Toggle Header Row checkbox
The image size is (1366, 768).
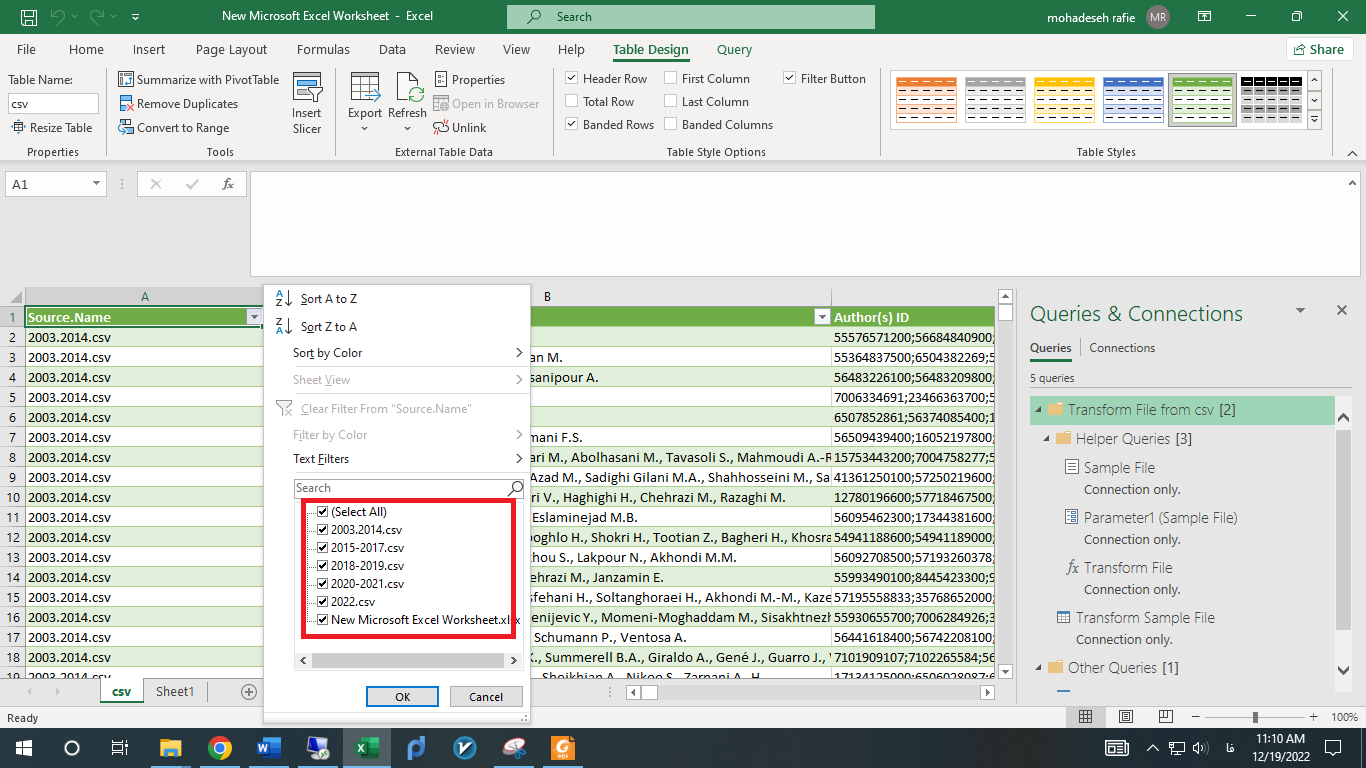[572, 78]
